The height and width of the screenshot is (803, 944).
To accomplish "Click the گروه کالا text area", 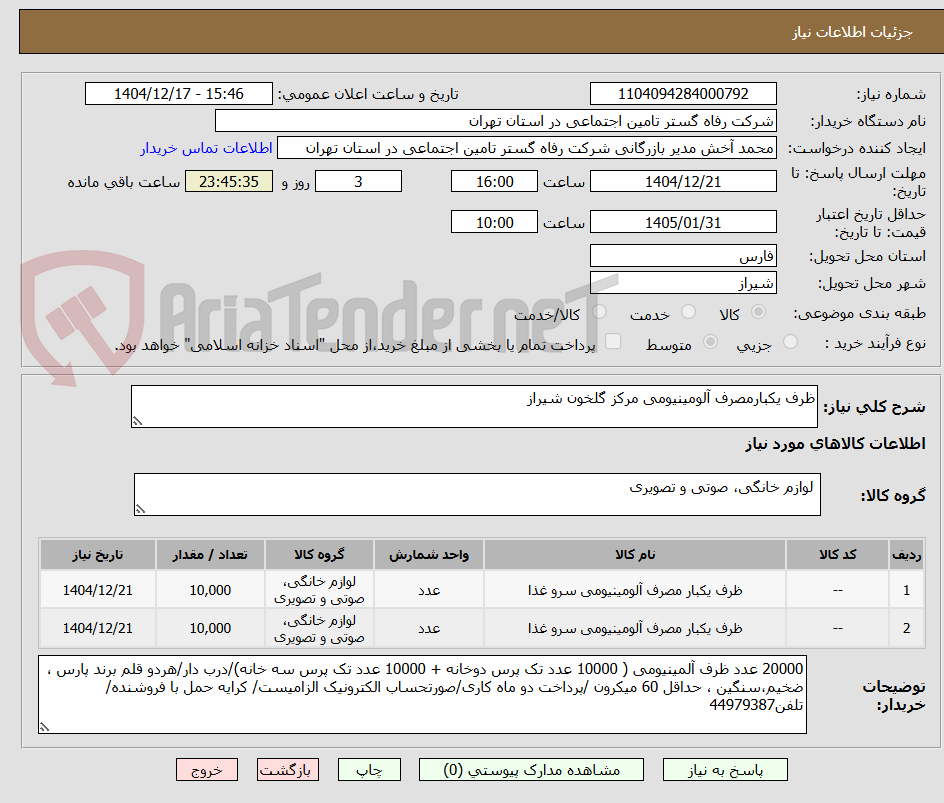I will click(x=477, y=495).
